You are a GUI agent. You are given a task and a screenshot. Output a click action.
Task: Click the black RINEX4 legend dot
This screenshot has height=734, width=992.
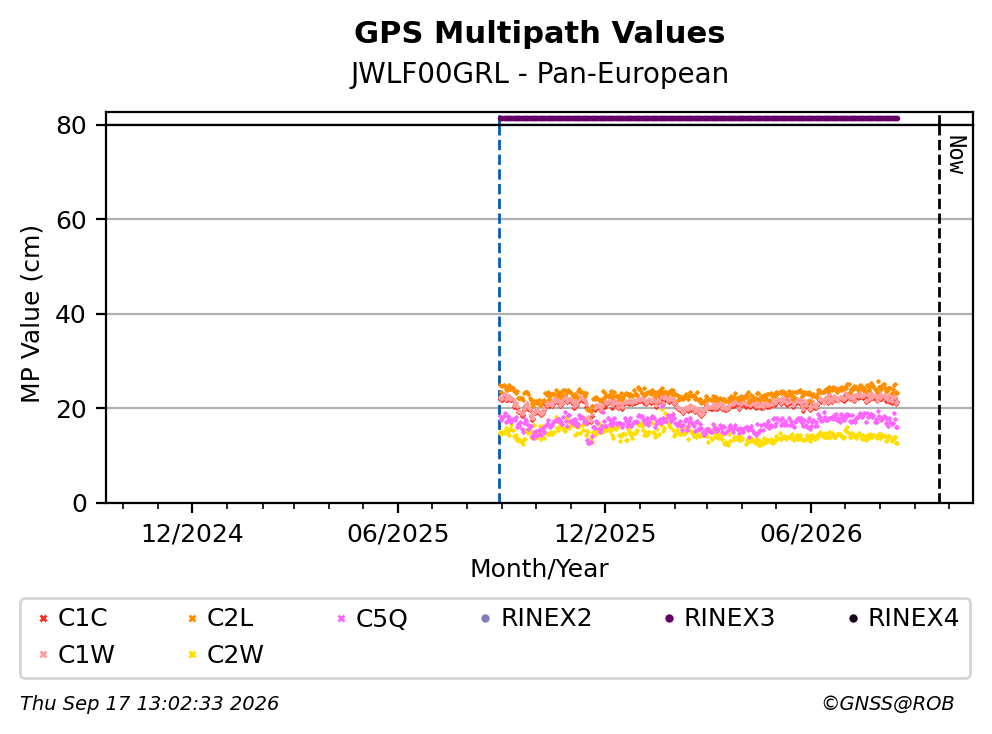[853, 618]
